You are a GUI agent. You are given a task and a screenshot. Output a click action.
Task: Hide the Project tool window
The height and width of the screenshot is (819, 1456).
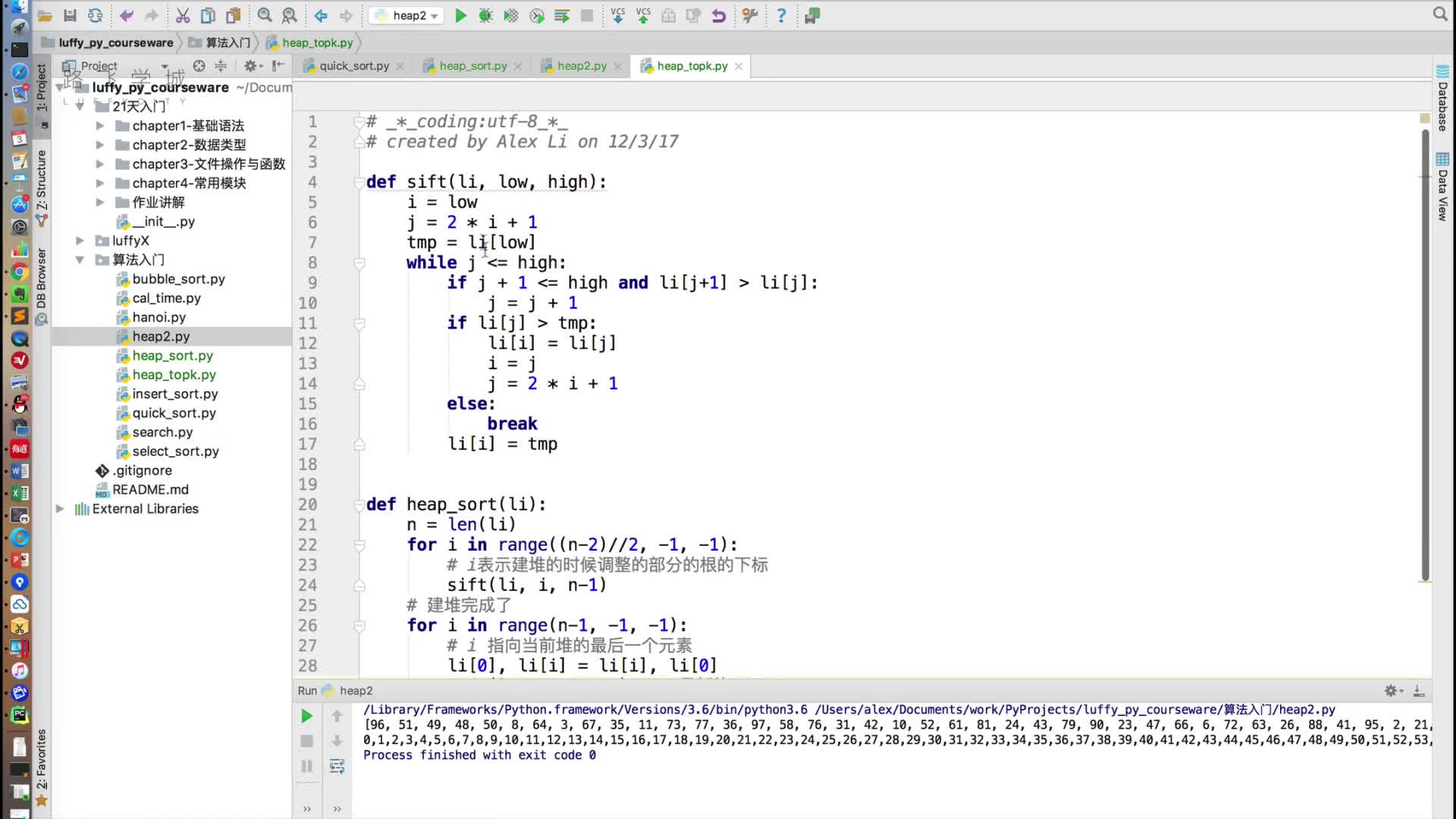point(278,66)
